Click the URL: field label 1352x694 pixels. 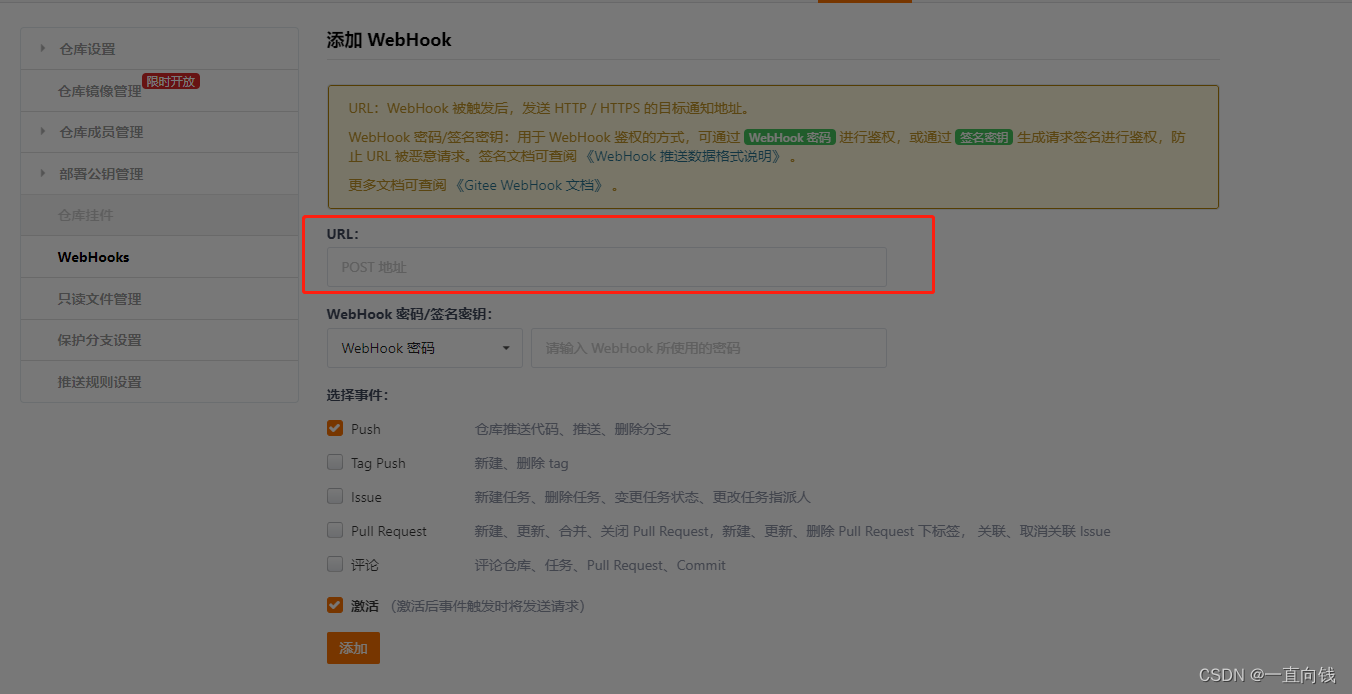[x=342, y=233]
